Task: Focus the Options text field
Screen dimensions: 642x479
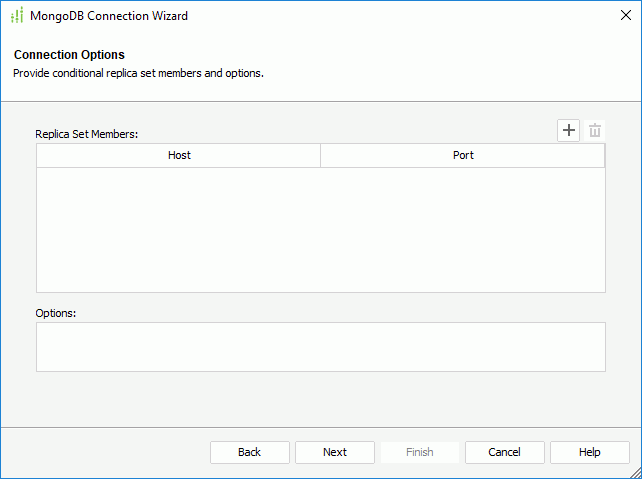Action: [x=320, y=347]
